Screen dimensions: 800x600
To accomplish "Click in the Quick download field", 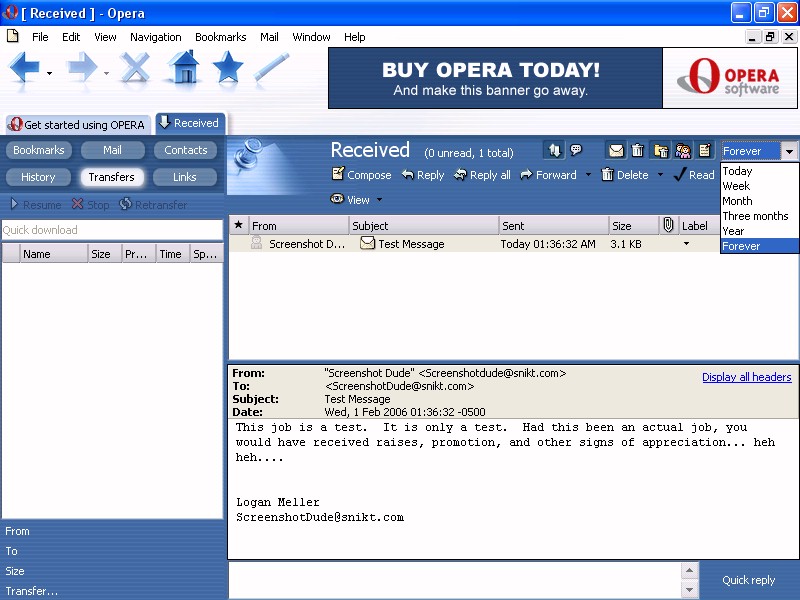I will click(112, 230).
